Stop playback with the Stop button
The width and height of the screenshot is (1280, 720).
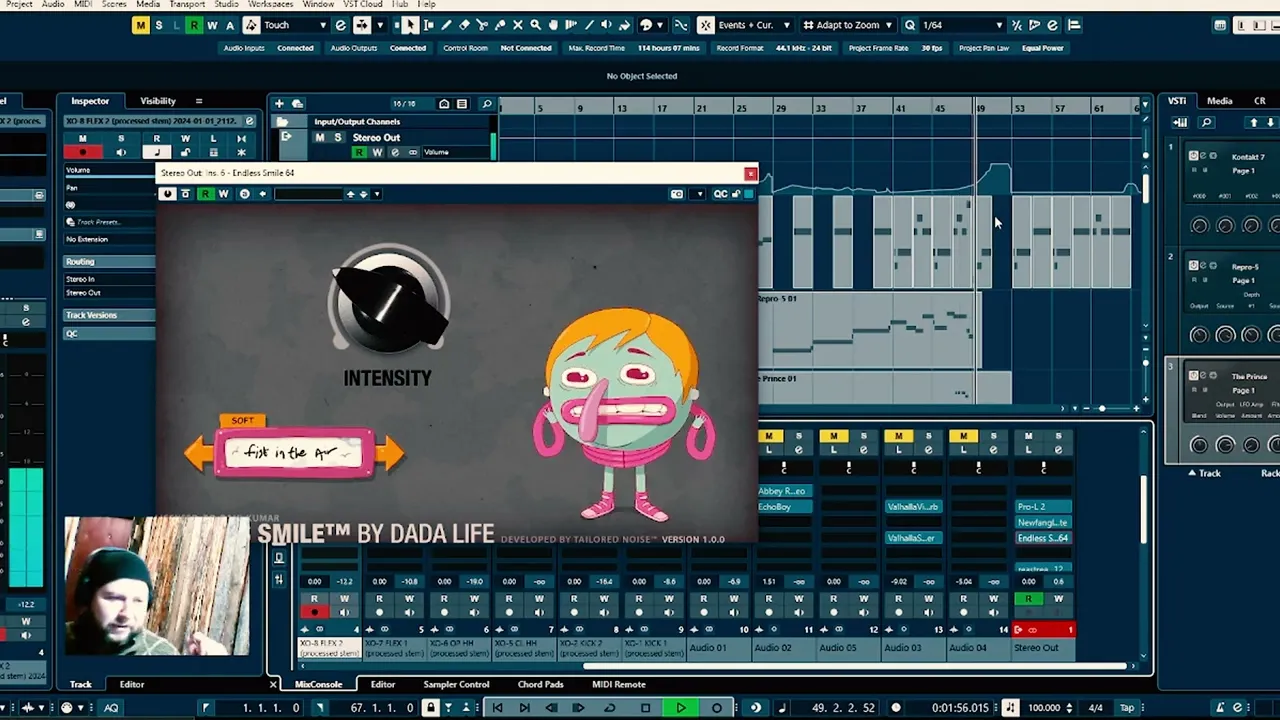coord(646,708)
